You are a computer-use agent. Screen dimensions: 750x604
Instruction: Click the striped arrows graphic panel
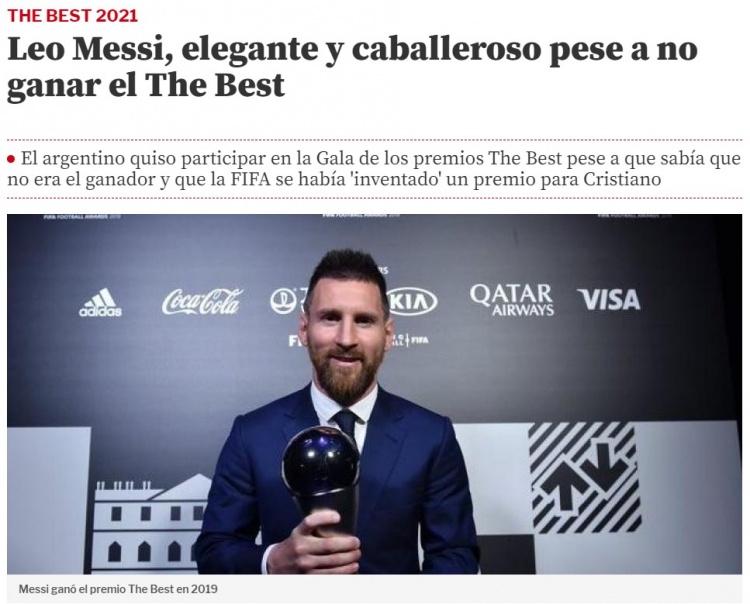[584, 478]
